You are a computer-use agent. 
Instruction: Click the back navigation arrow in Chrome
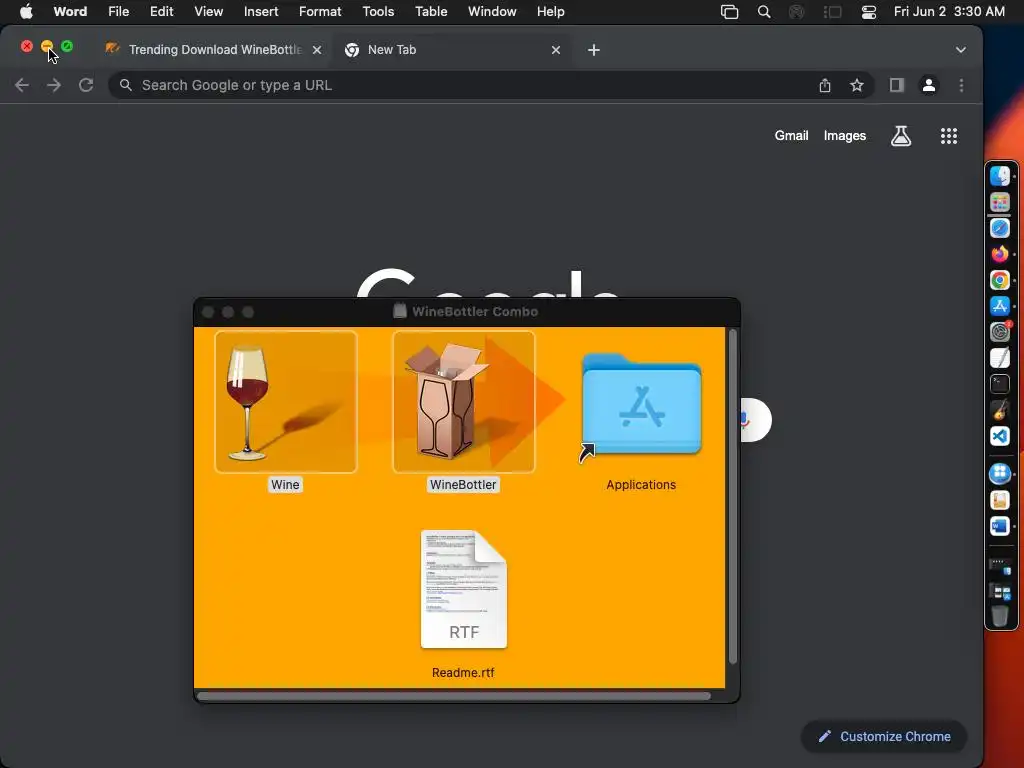pos(22,86)
